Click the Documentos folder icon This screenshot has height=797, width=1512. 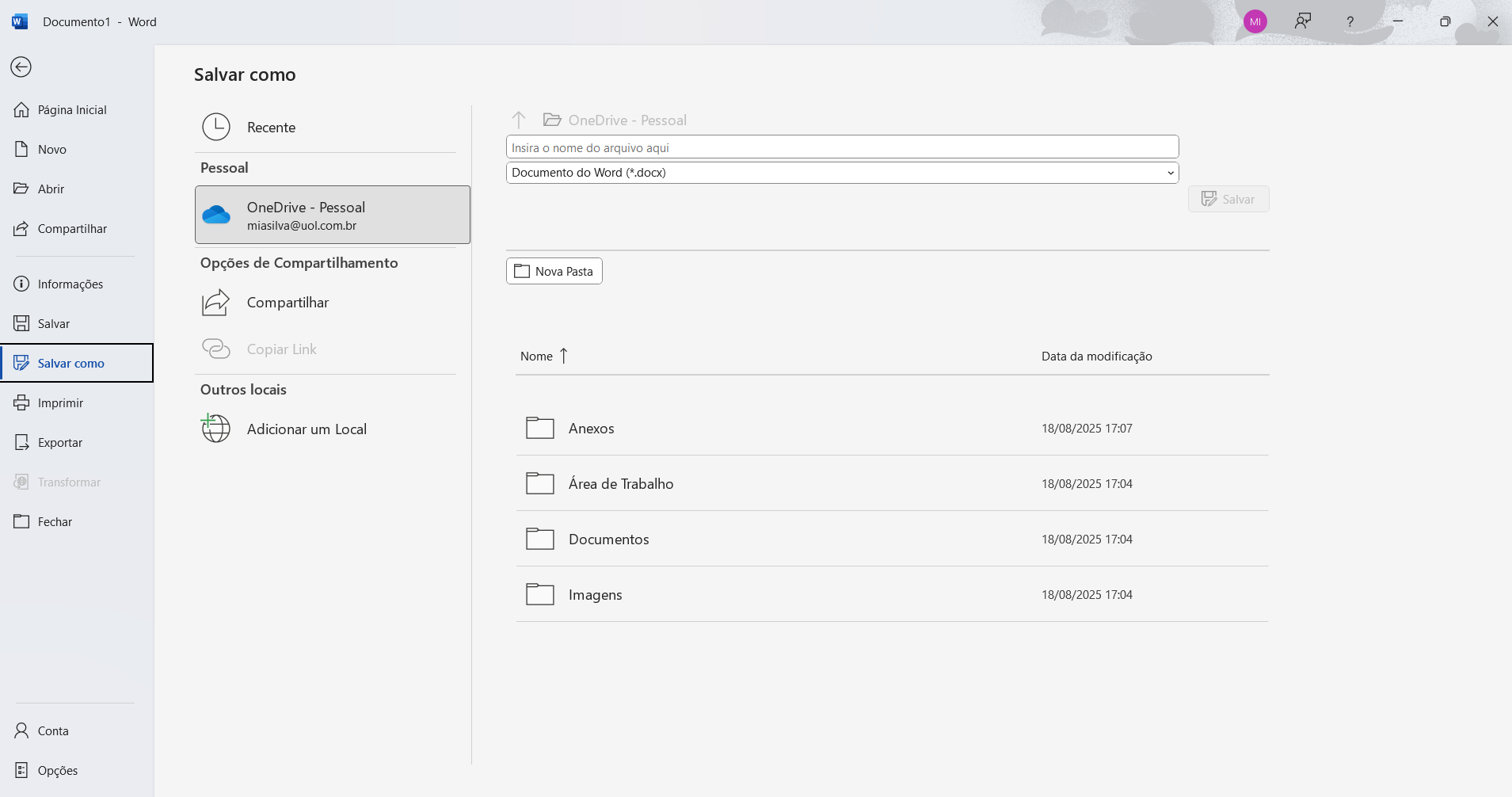click(540, 539)
